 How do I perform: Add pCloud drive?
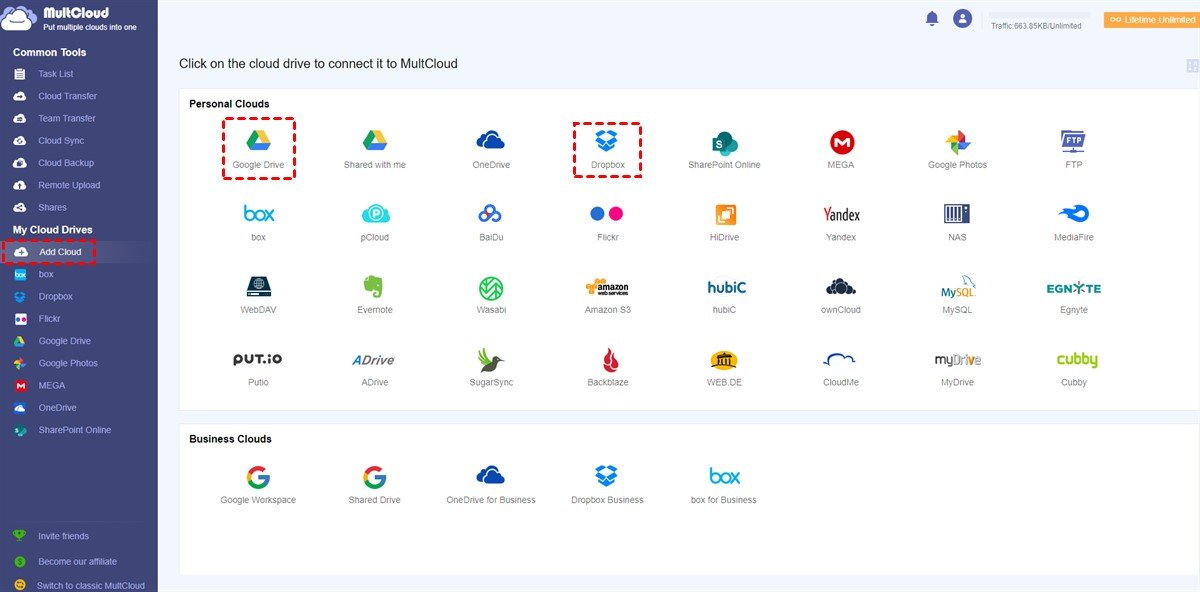(x=375, y=222)
